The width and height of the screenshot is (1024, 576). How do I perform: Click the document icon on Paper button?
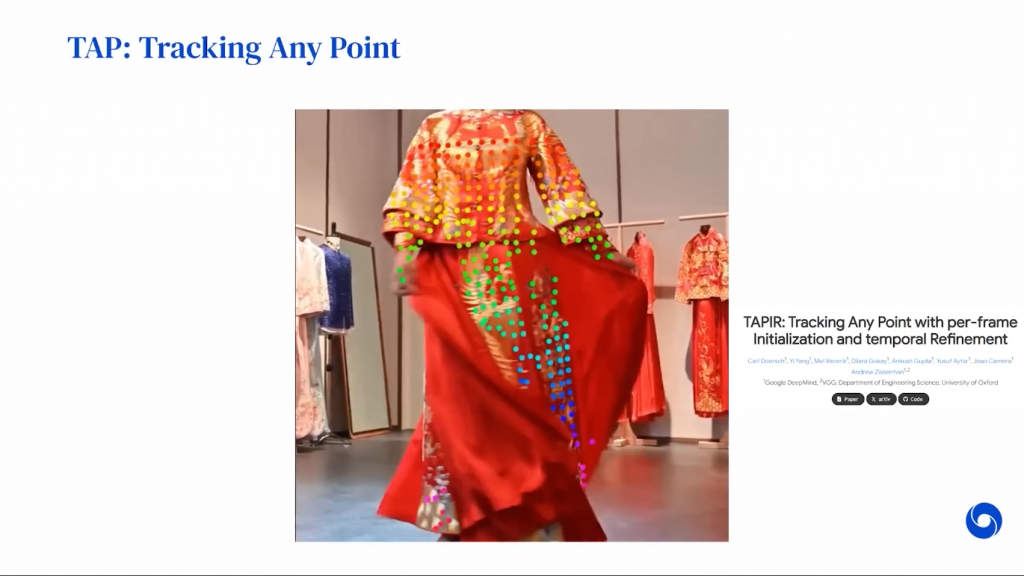839,399
